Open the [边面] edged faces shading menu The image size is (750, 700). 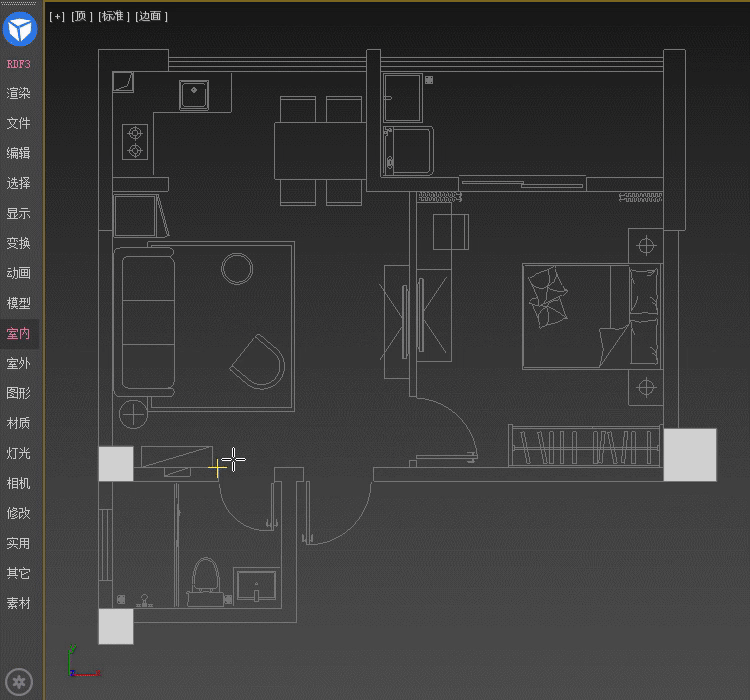pos(151,16)
